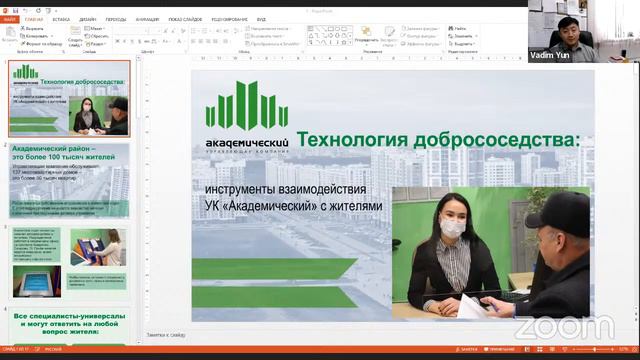Image resolution: width=640 pixels, height=360 pixels.
Task: Select slide 1 thumbnail Технология добрососедства
Action: (69, 98)
